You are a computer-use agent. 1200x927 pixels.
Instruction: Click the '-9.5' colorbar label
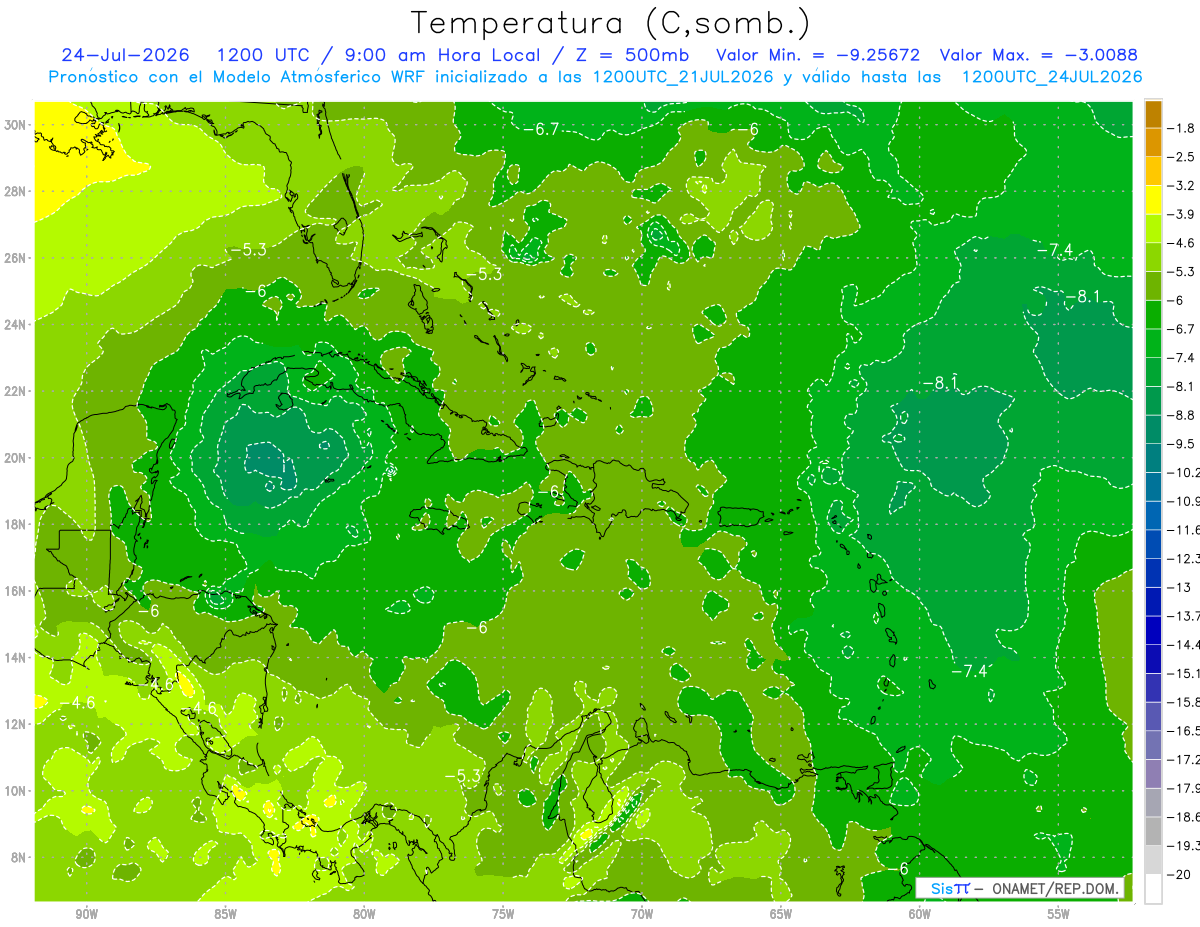click(1182, 444)
